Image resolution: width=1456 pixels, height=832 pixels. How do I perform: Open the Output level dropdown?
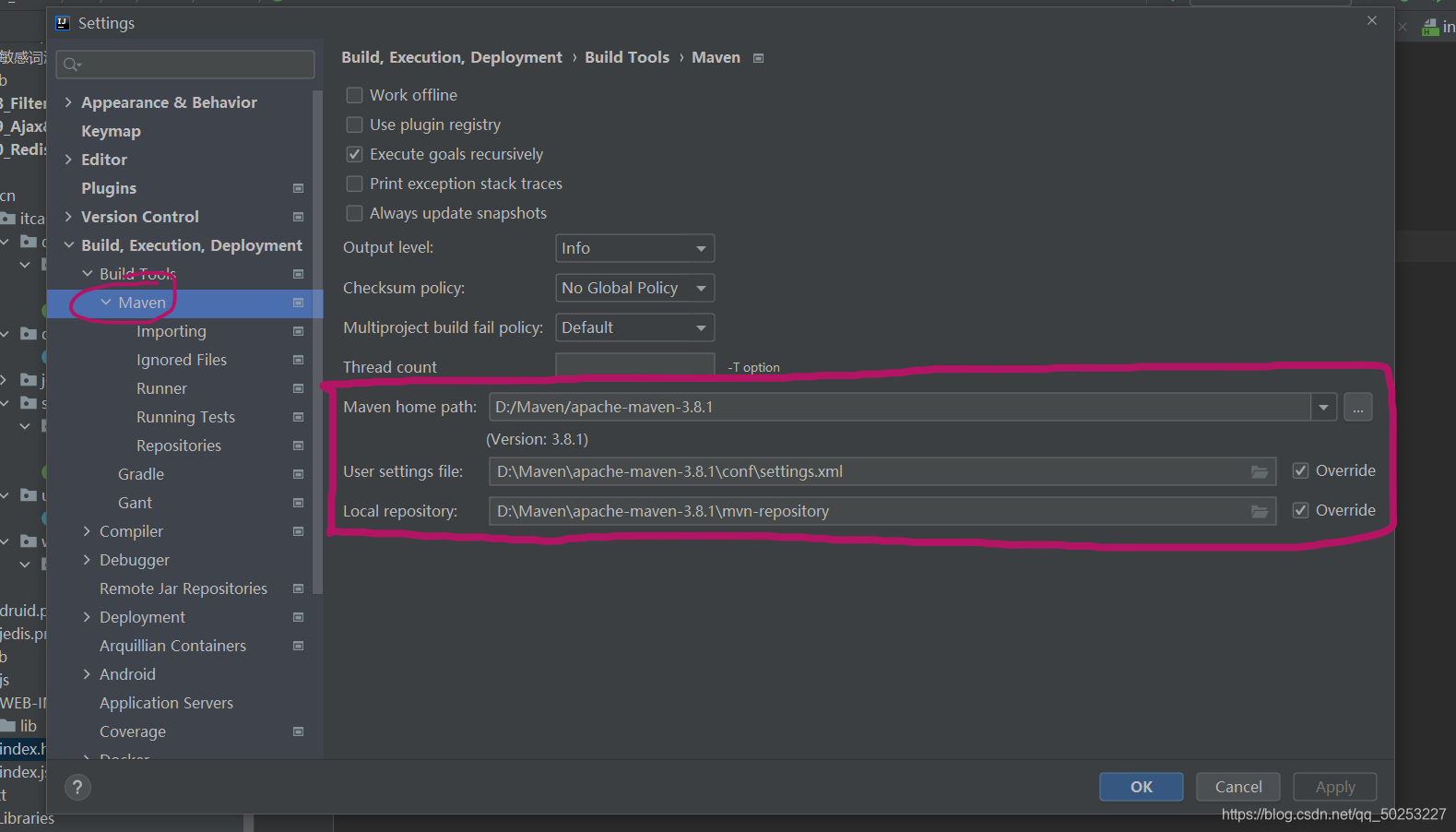(x=634, y=248)
